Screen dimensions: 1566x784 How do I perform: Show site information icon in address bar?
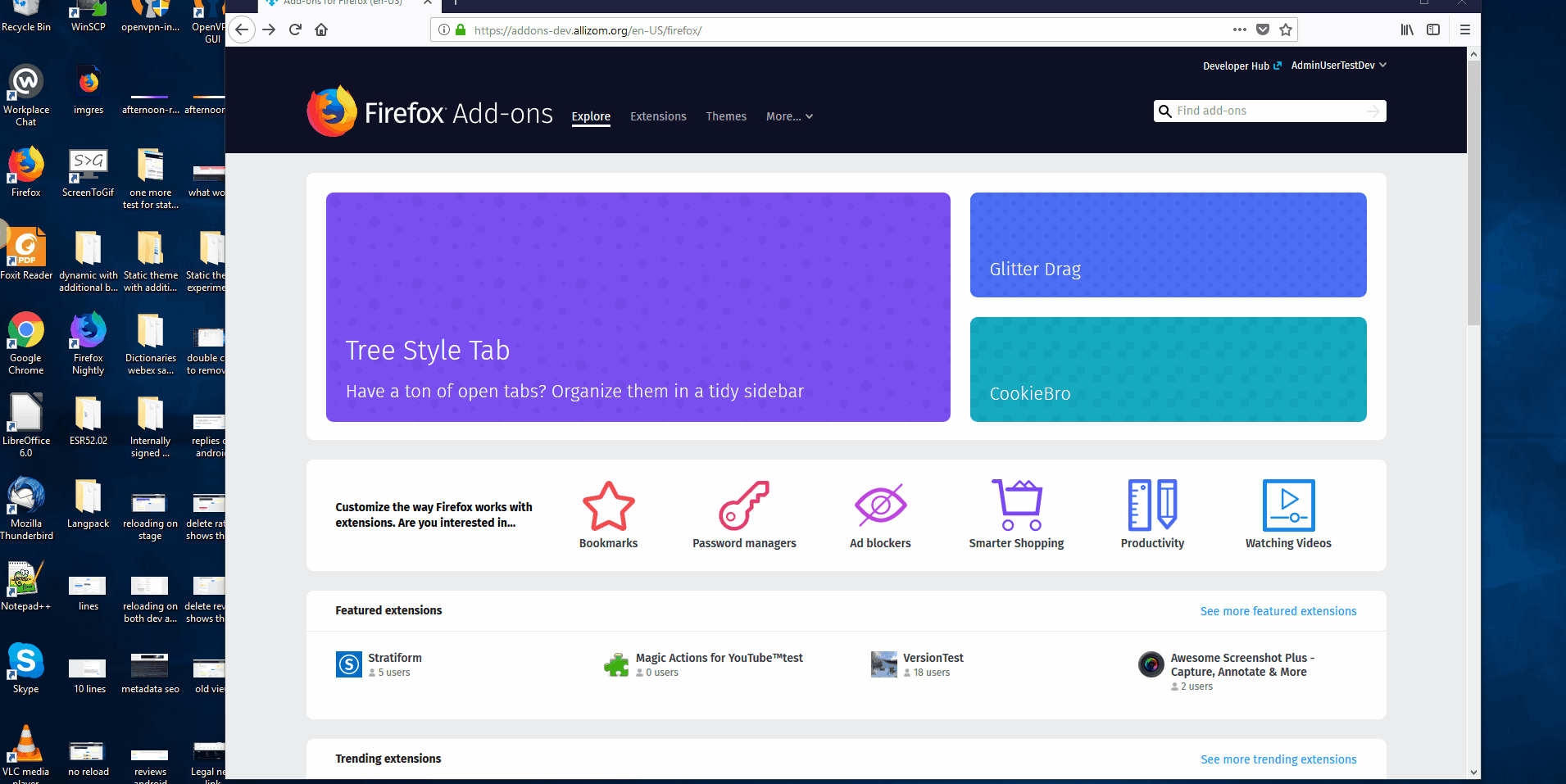(x=444, y=29)
